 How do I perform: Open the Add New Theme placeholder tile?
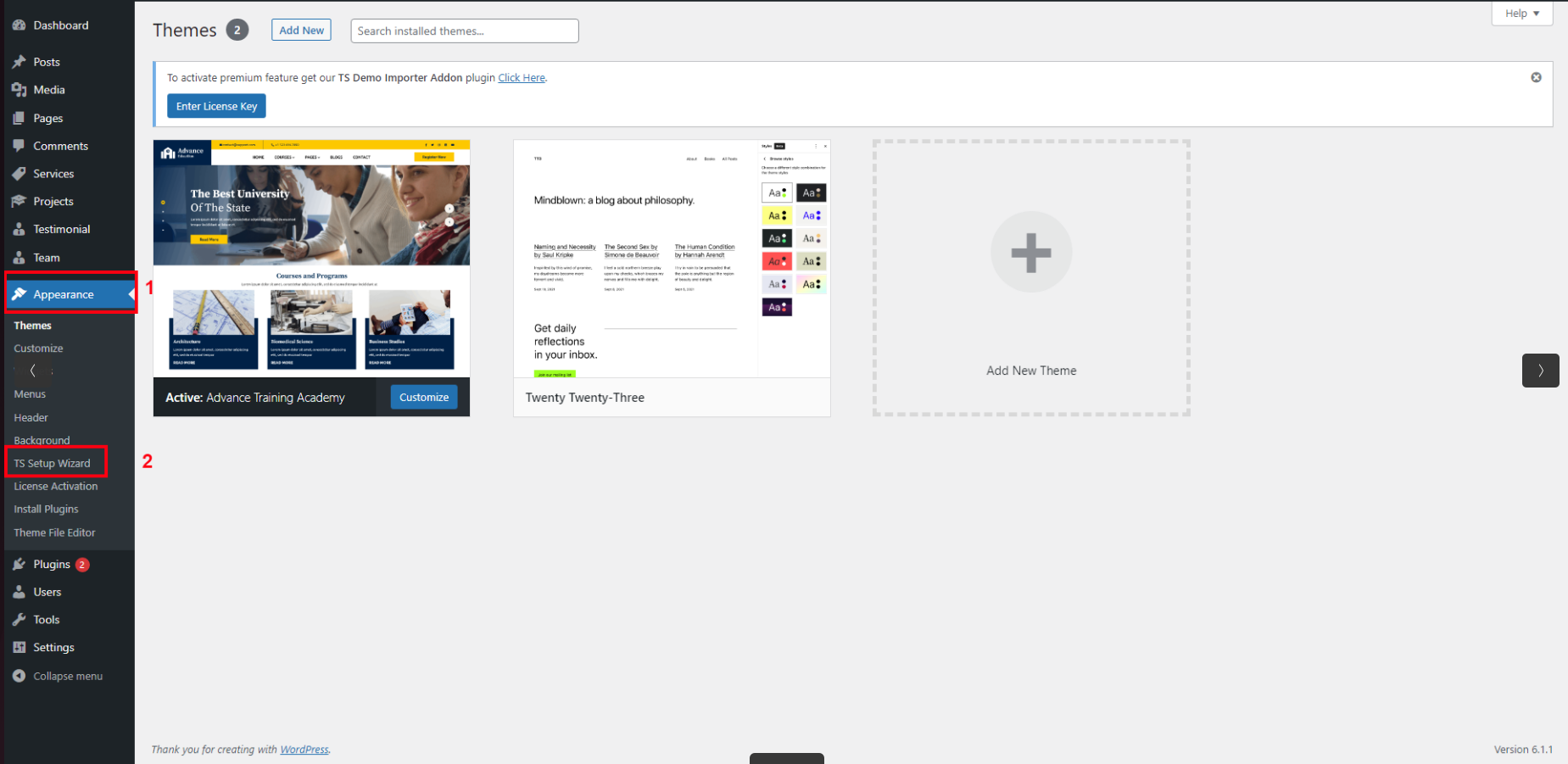pyautogui.click(x=1031, y=278)
